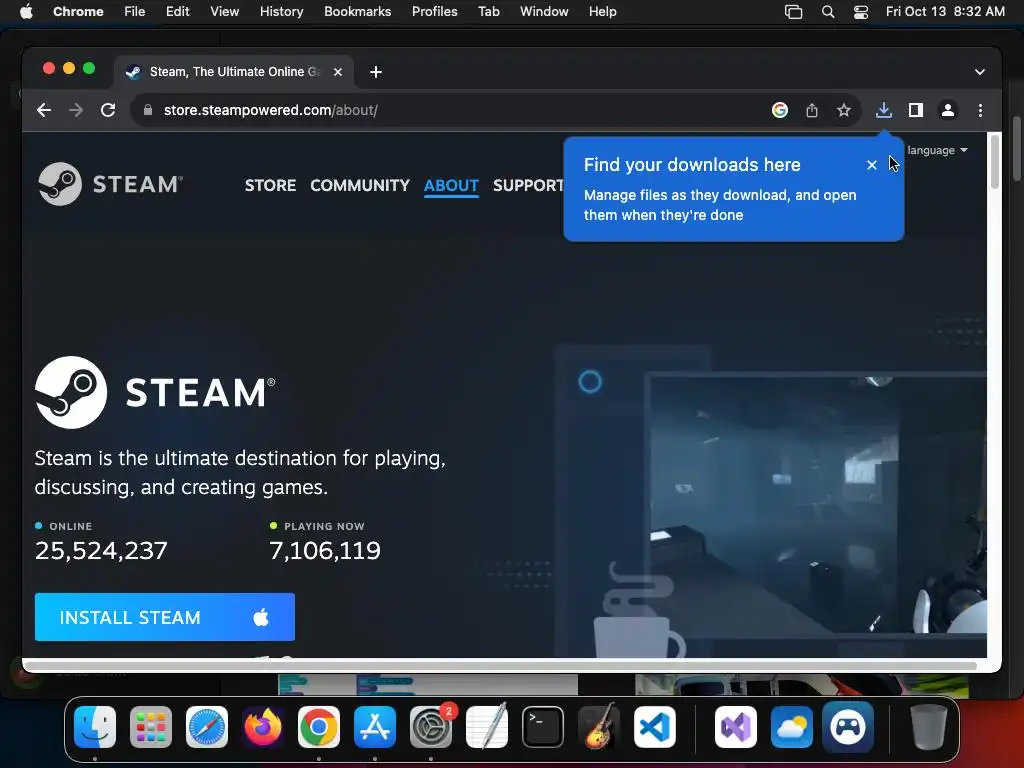Image resolution: width=1024 pixels, height=768 pixels.
Task: Open the language dropdown
Action: click(937, 150)
